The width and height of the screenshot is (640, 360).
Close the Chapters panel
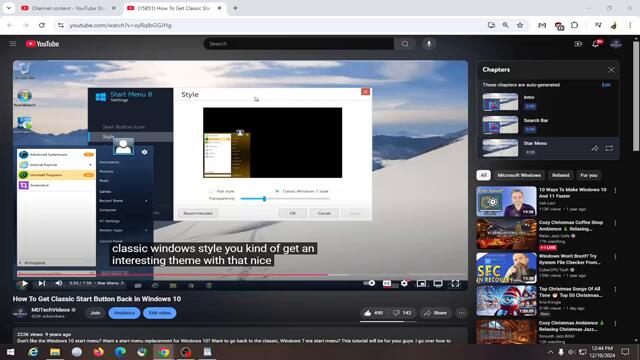[x=611, y=70]
